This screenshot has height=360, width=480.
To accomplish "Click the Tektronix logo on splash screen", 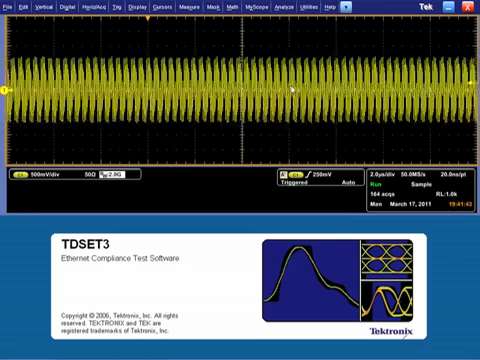I will (391, 331).
